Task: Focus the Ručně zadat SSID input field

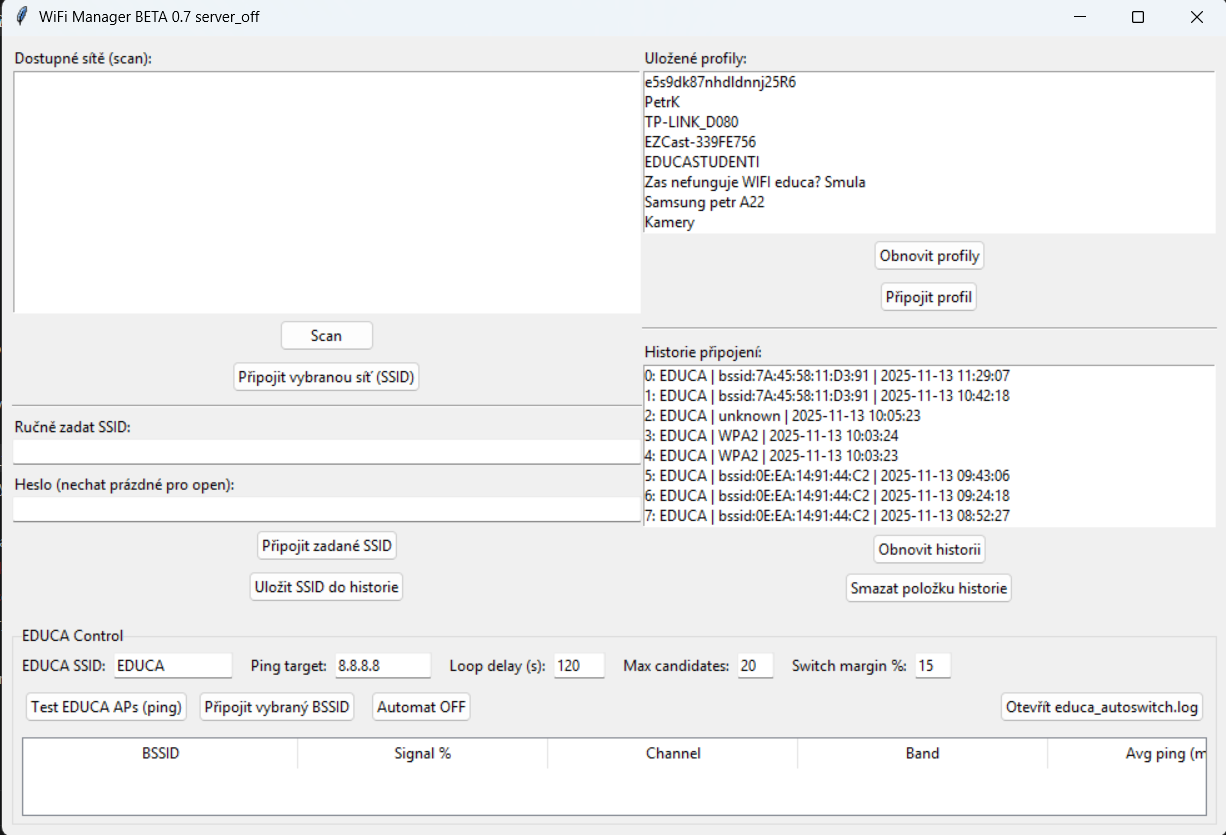Action: tap(326, 452)
